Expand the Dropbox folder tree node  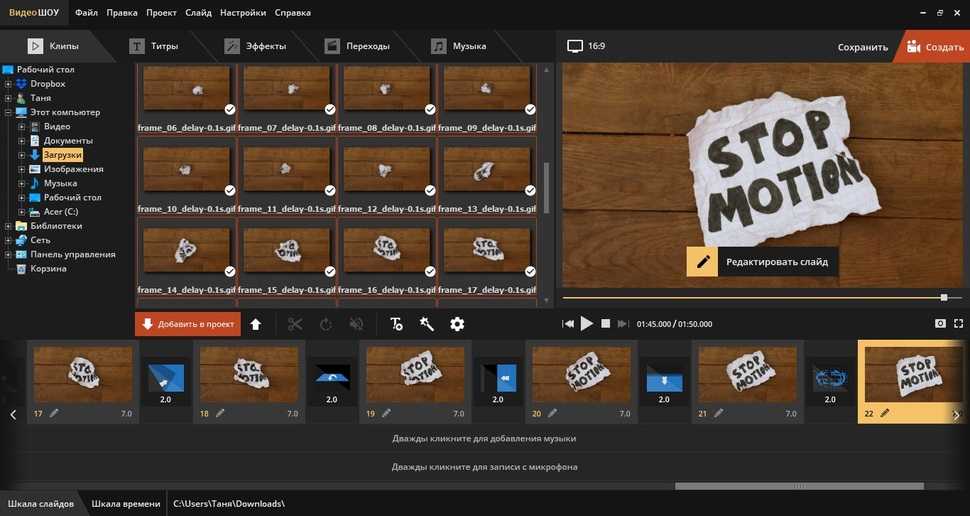(8, 85)
